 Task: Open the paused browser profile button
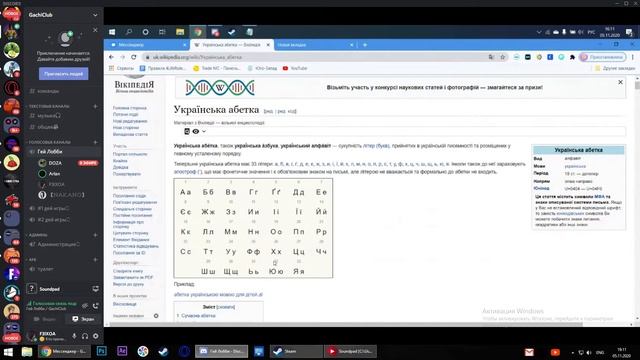603,57
